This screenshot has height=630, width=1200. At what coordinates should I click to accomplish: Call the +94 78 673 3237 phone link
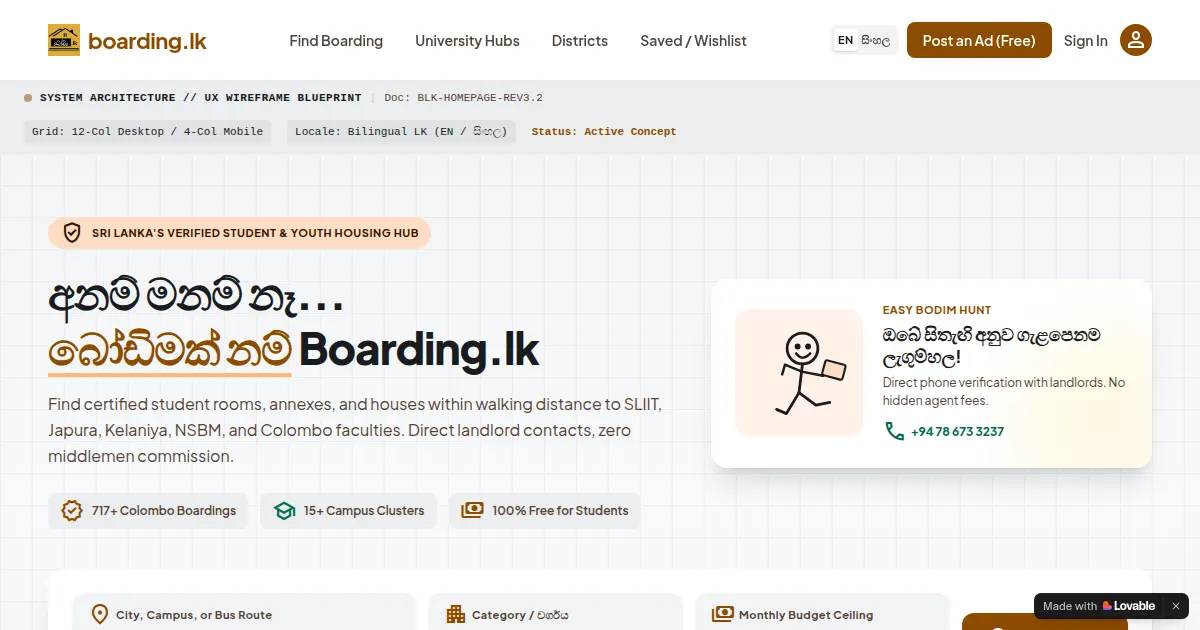coord(957,431)
